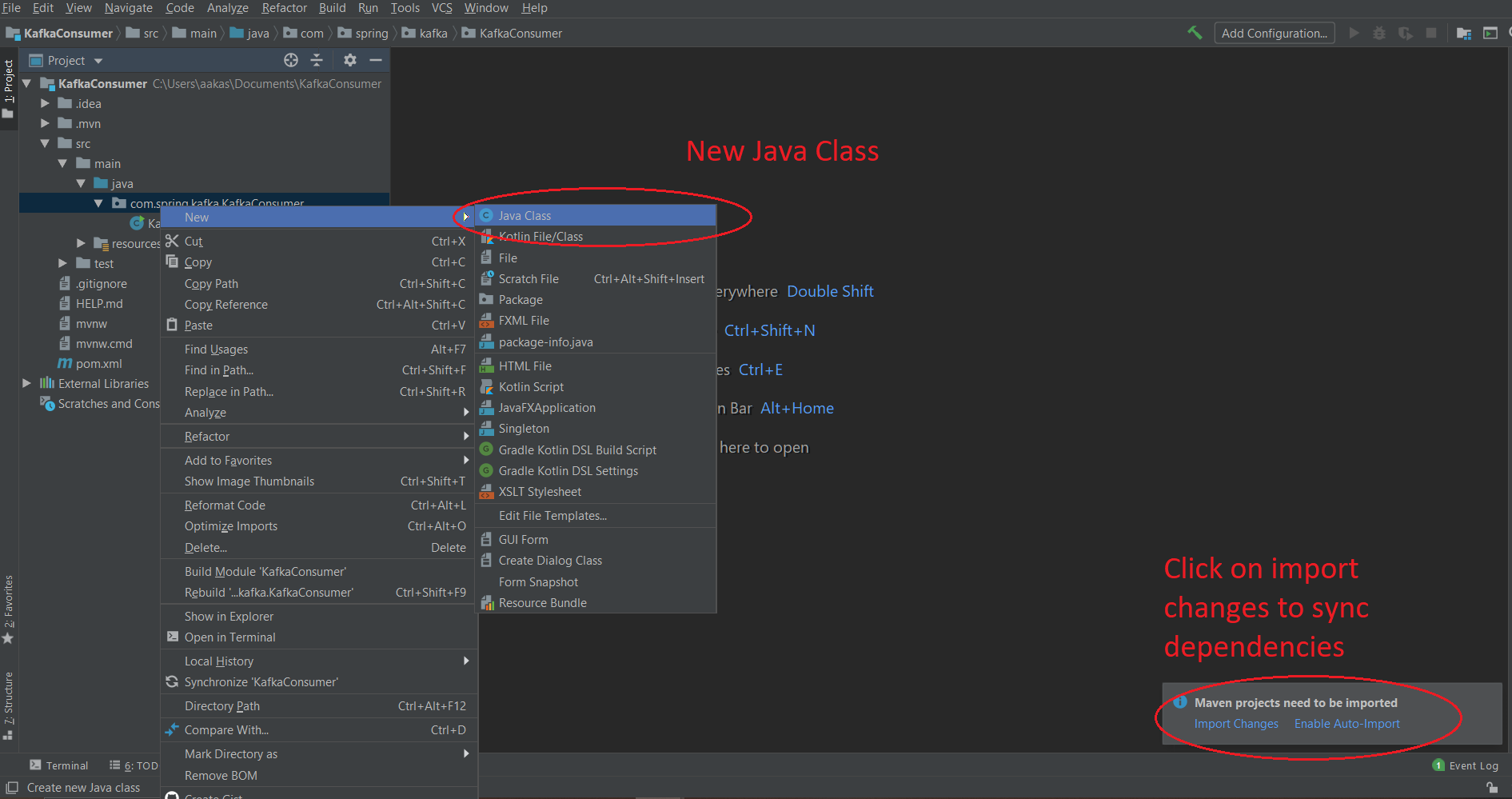This screenshot has height=799, width=1512.
Task: Select pom.xml in project tree
Action: 98,364
